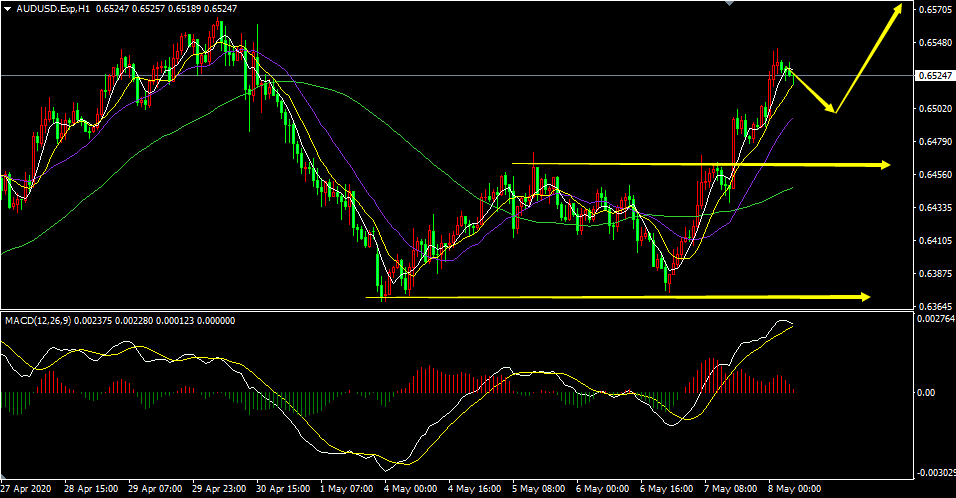Click the current price label 0.65247 on axis
956x498 pixels.
(935, 76)
